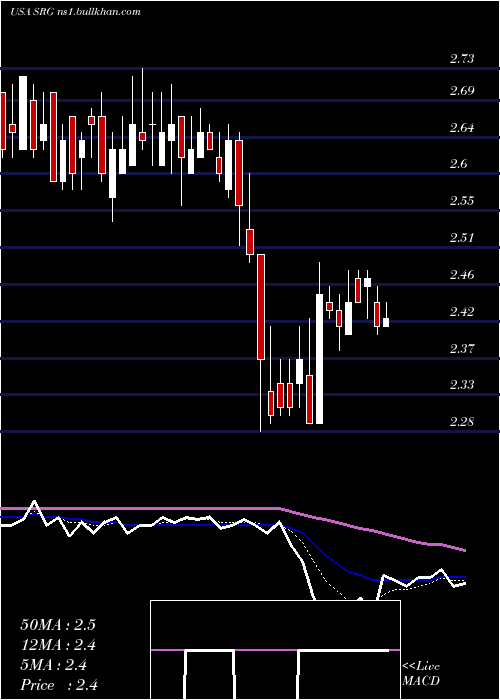Click inside the MACD inset chart box
The image size is (500, 700).
click(x=275, y=650)
